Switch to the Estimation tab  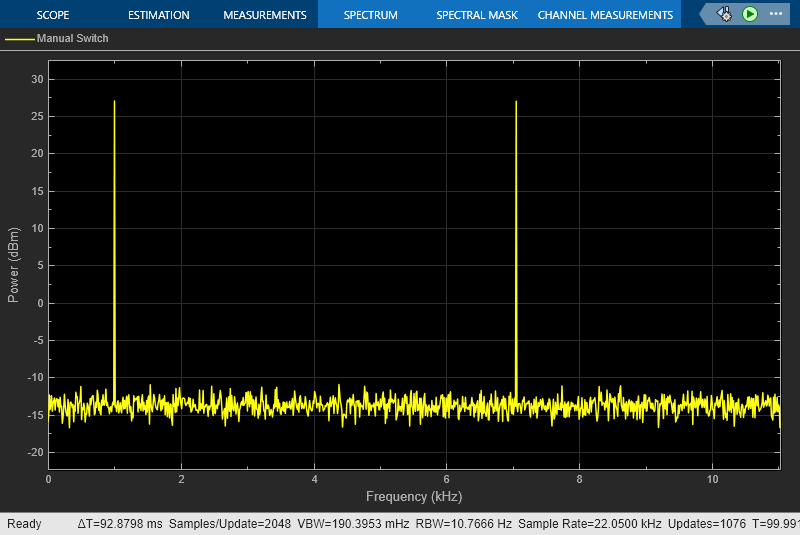(159, 15)
